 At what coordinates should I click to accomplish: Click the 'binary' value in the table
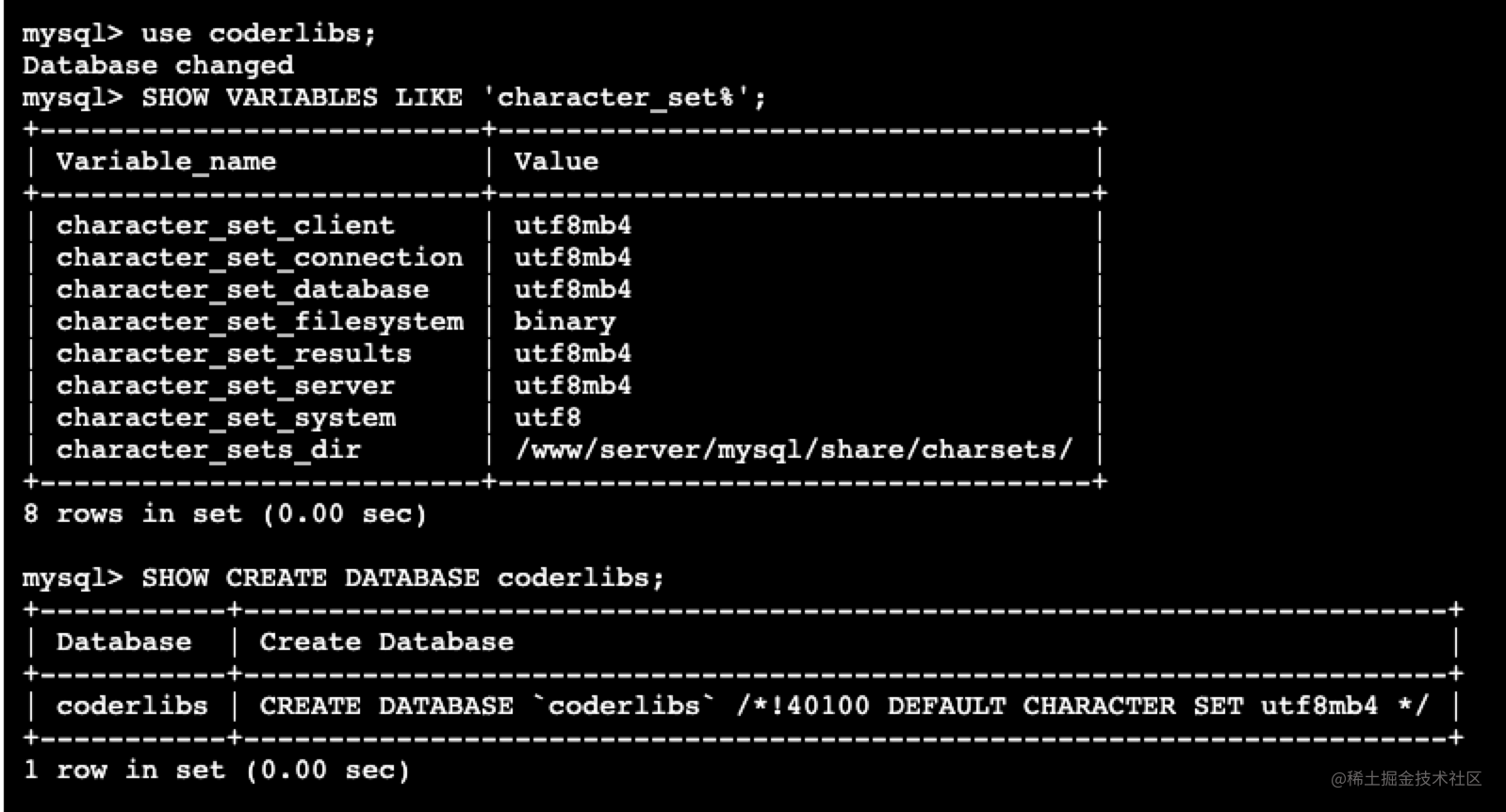click(x=565, y=322)
